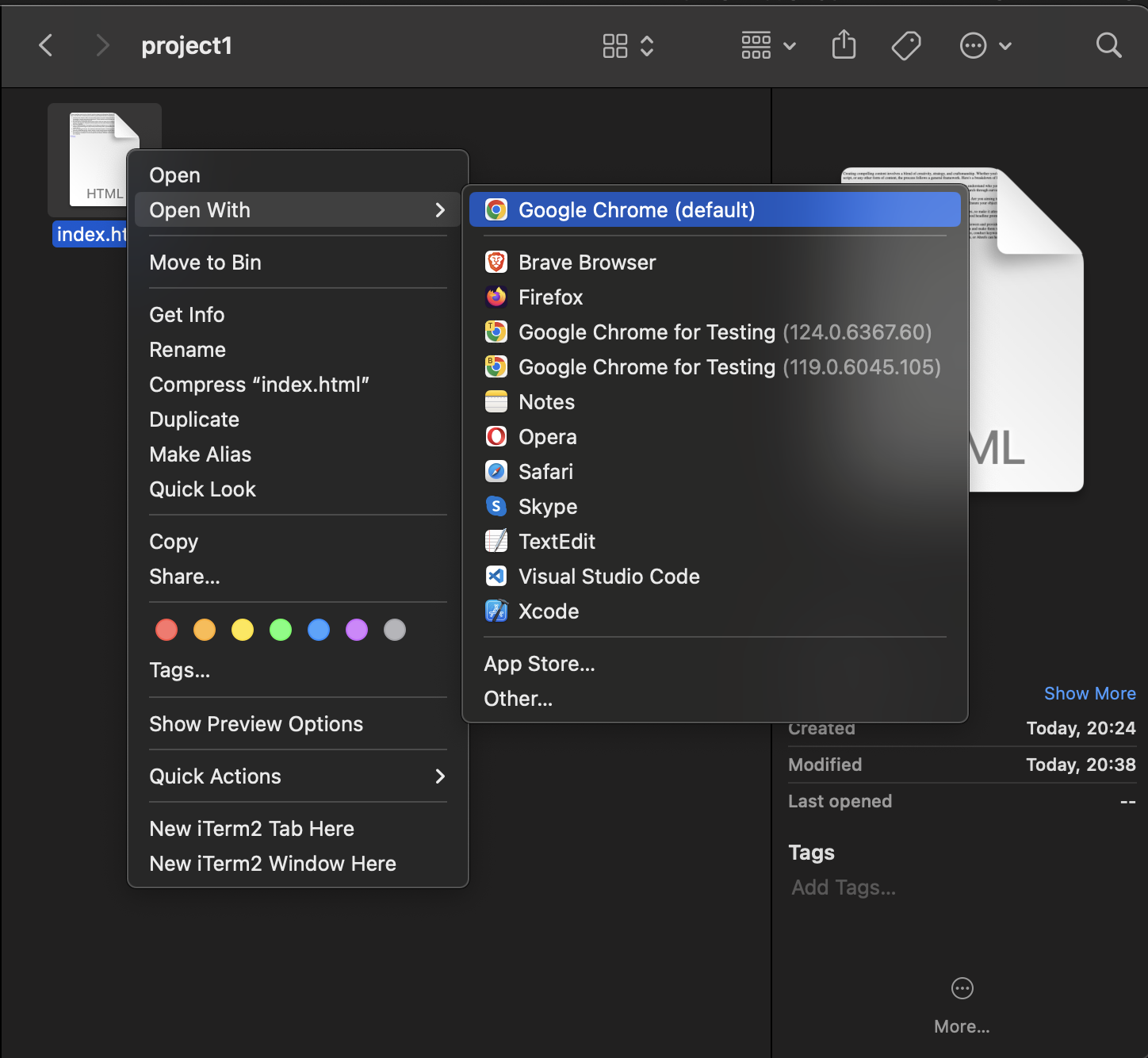Go back with the Finder back arrow
The width and height of the screenshot is (1148, 1058).
pos(46,45)
